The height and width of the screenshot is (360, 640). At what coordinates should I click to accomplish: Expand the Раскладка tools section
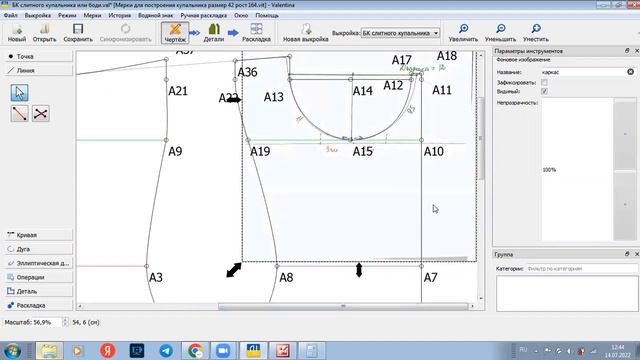point(39,305)
